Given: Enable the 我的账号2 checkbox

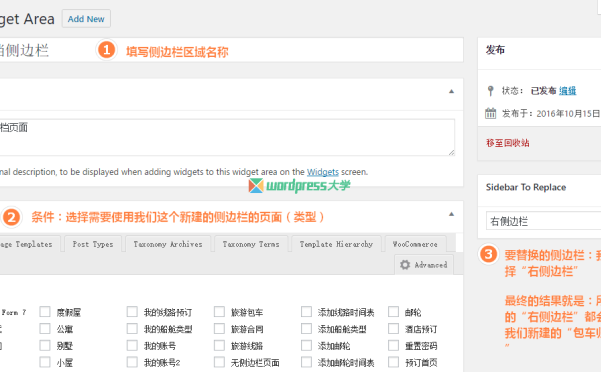Looking at the screenshot, I should pyautogui.click(x=132, y=362).
